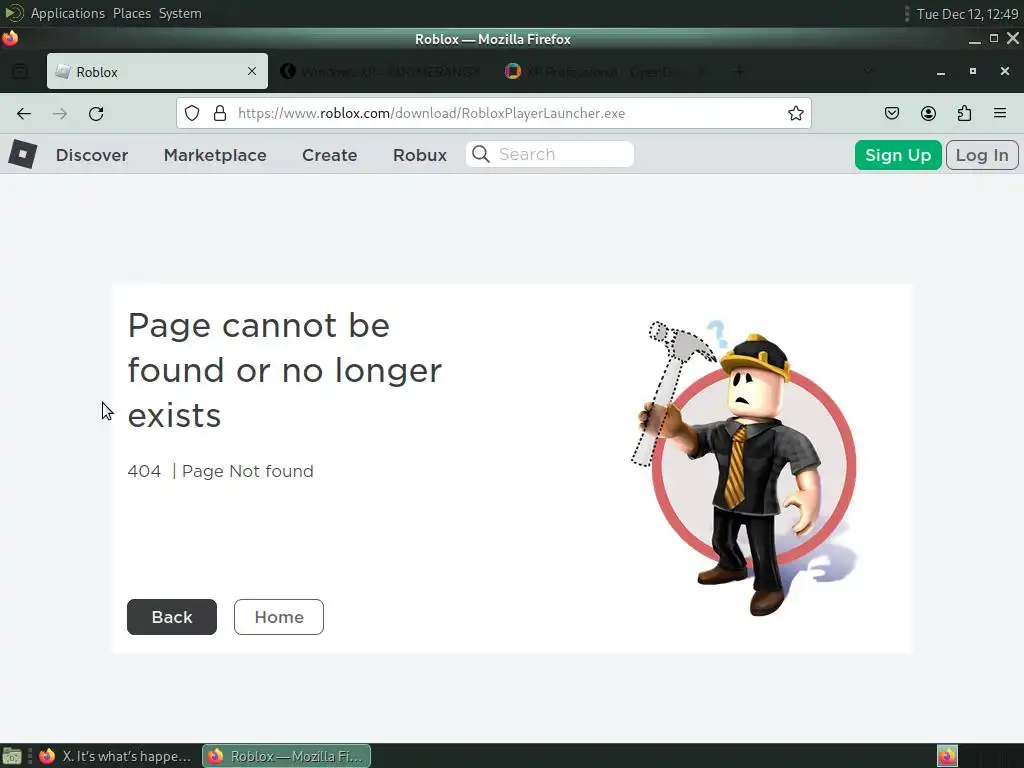This screenshot has width=1024, height=768.
Task: Open the Create page
Action: tap(330, 155)
